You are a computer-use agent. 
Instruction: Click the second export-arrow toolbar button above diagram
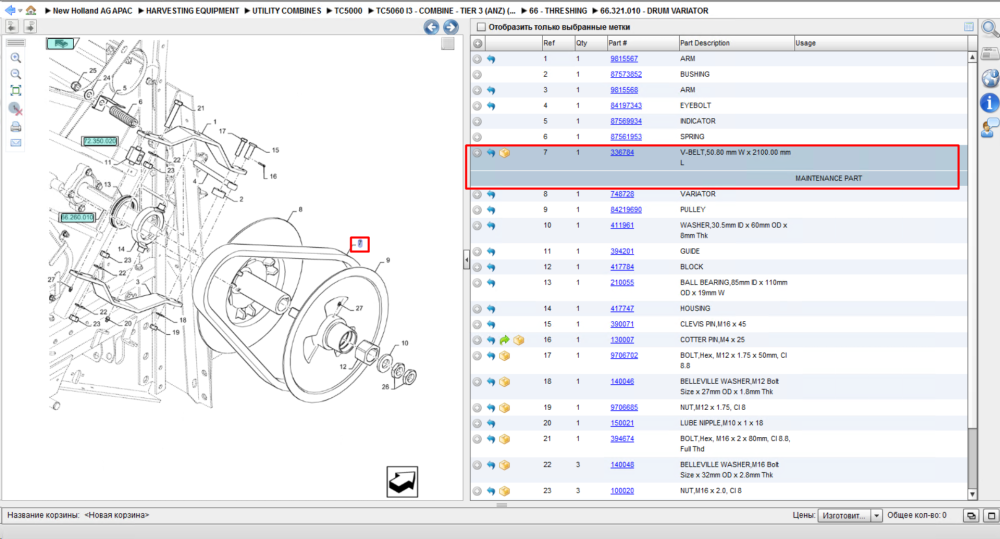30,27
